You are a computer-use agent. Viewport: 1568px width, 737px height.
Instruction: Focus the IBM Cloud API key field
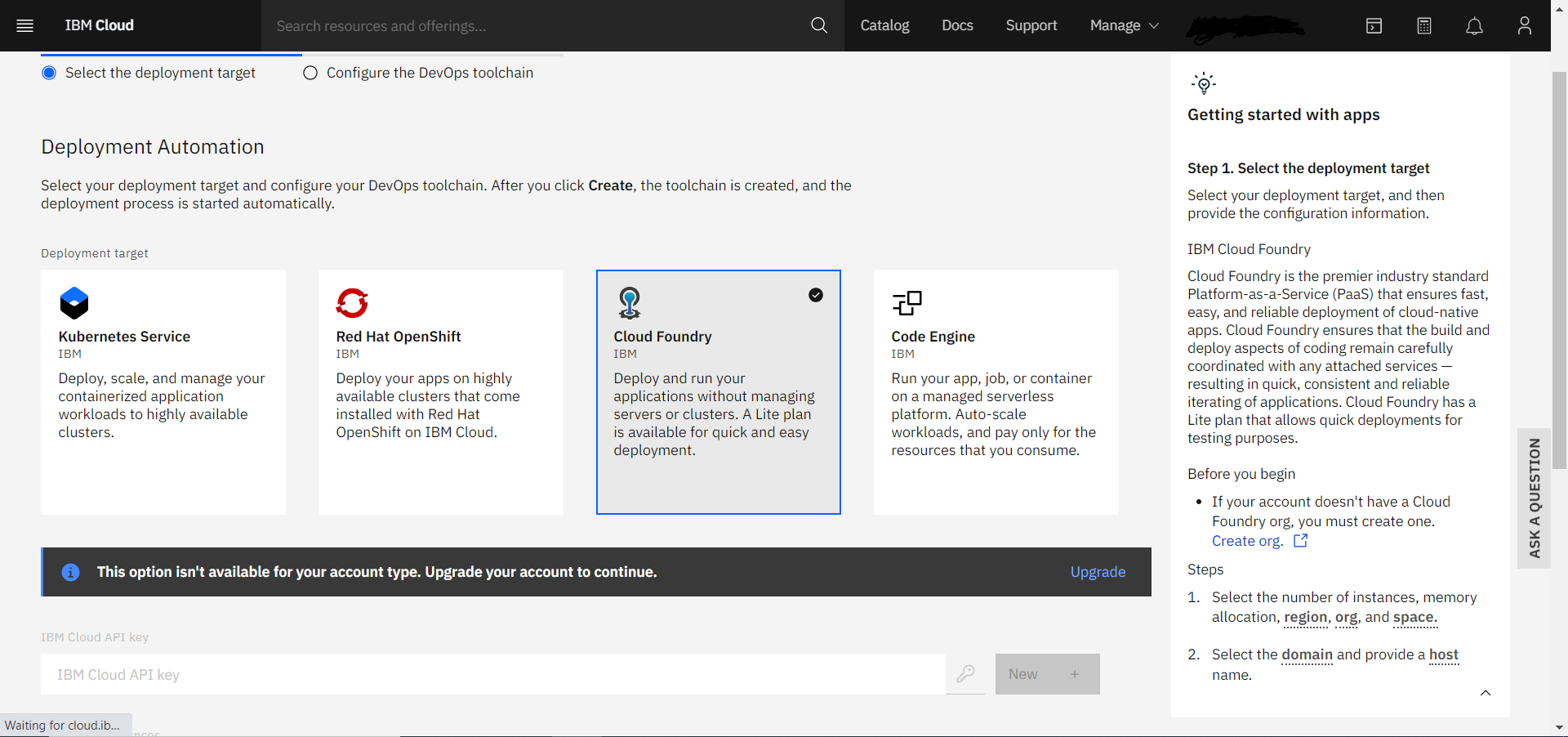(x=493, y=674)
